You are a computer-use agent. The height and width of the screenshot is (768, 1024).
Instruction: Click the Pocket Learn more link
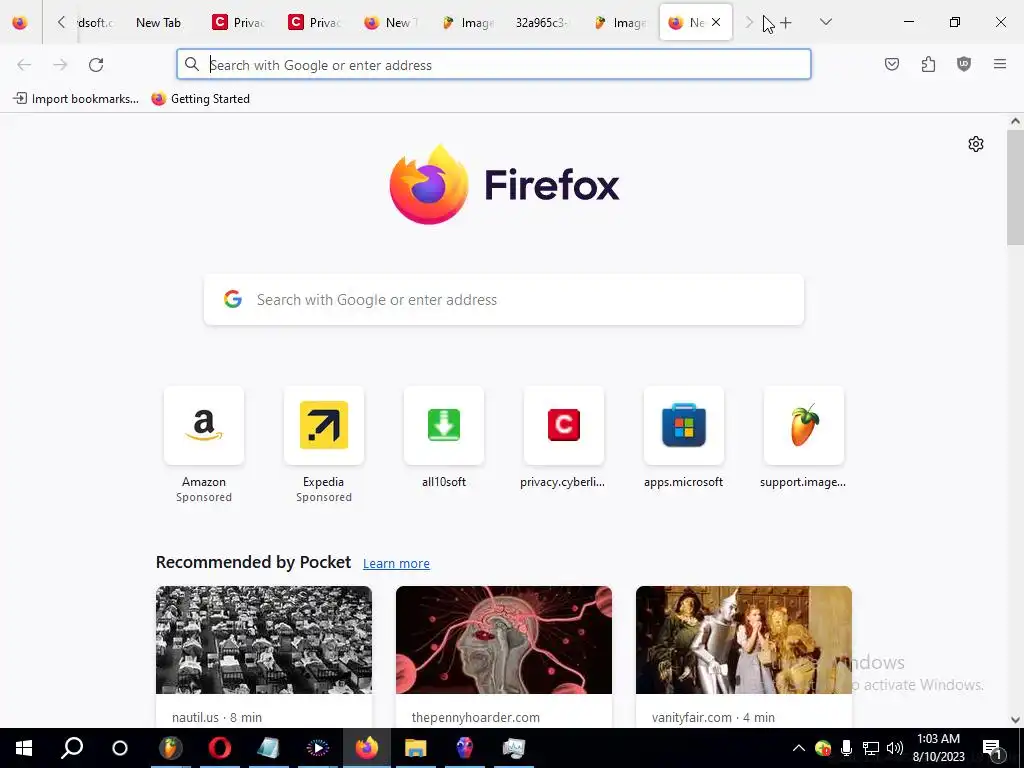[396, 563]
